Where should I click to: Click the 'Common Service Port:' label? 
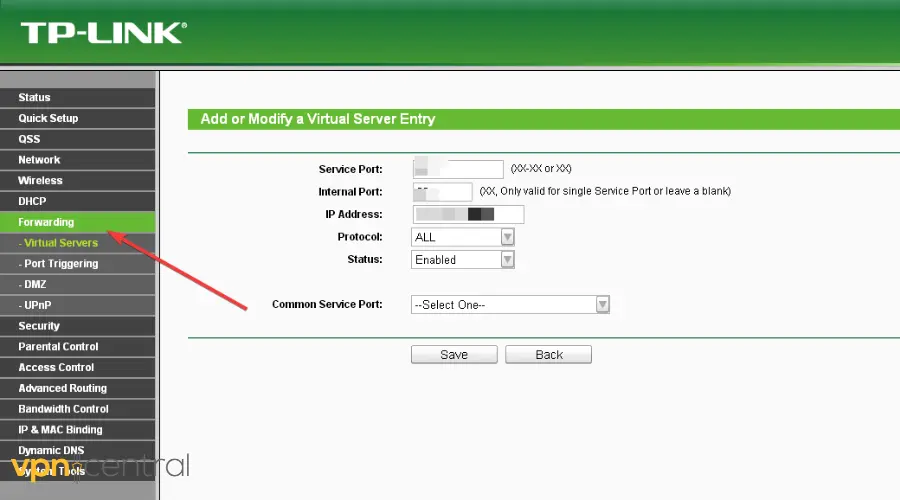327,304
